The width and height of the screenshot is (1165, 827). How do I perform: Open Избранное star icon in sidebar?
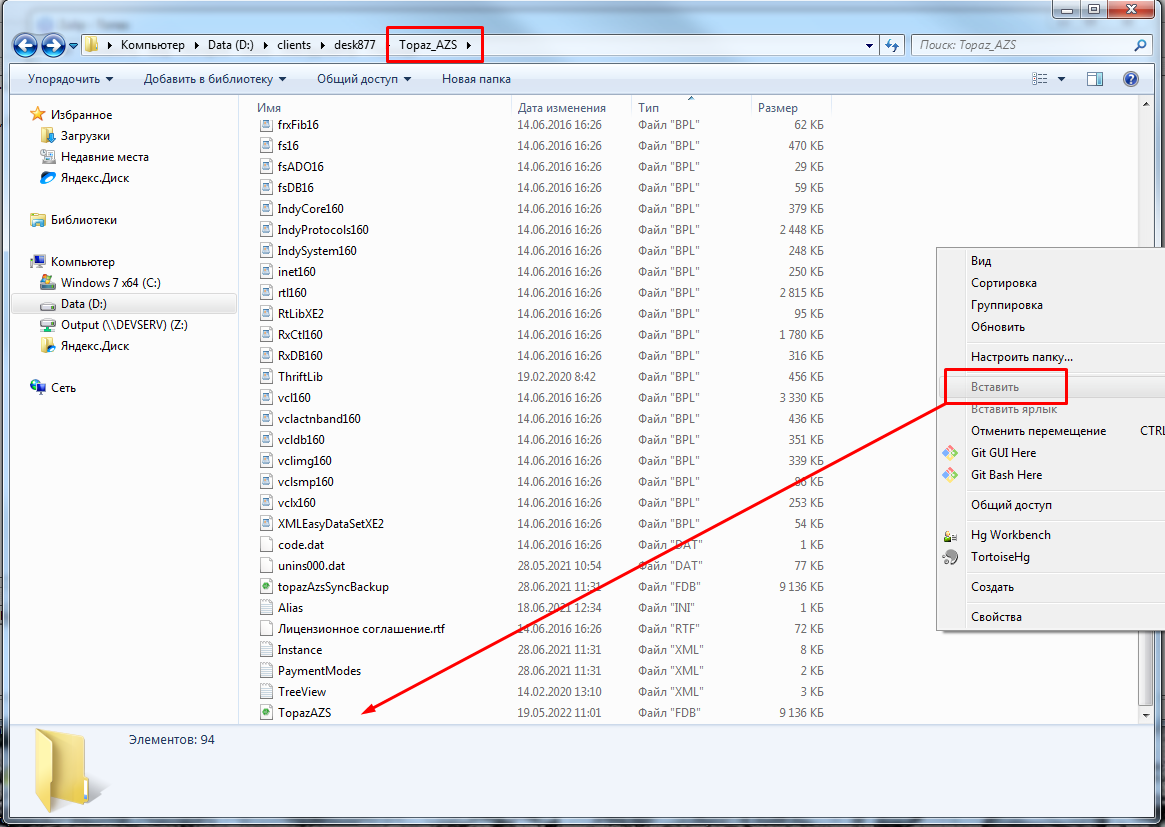point(38,114)
